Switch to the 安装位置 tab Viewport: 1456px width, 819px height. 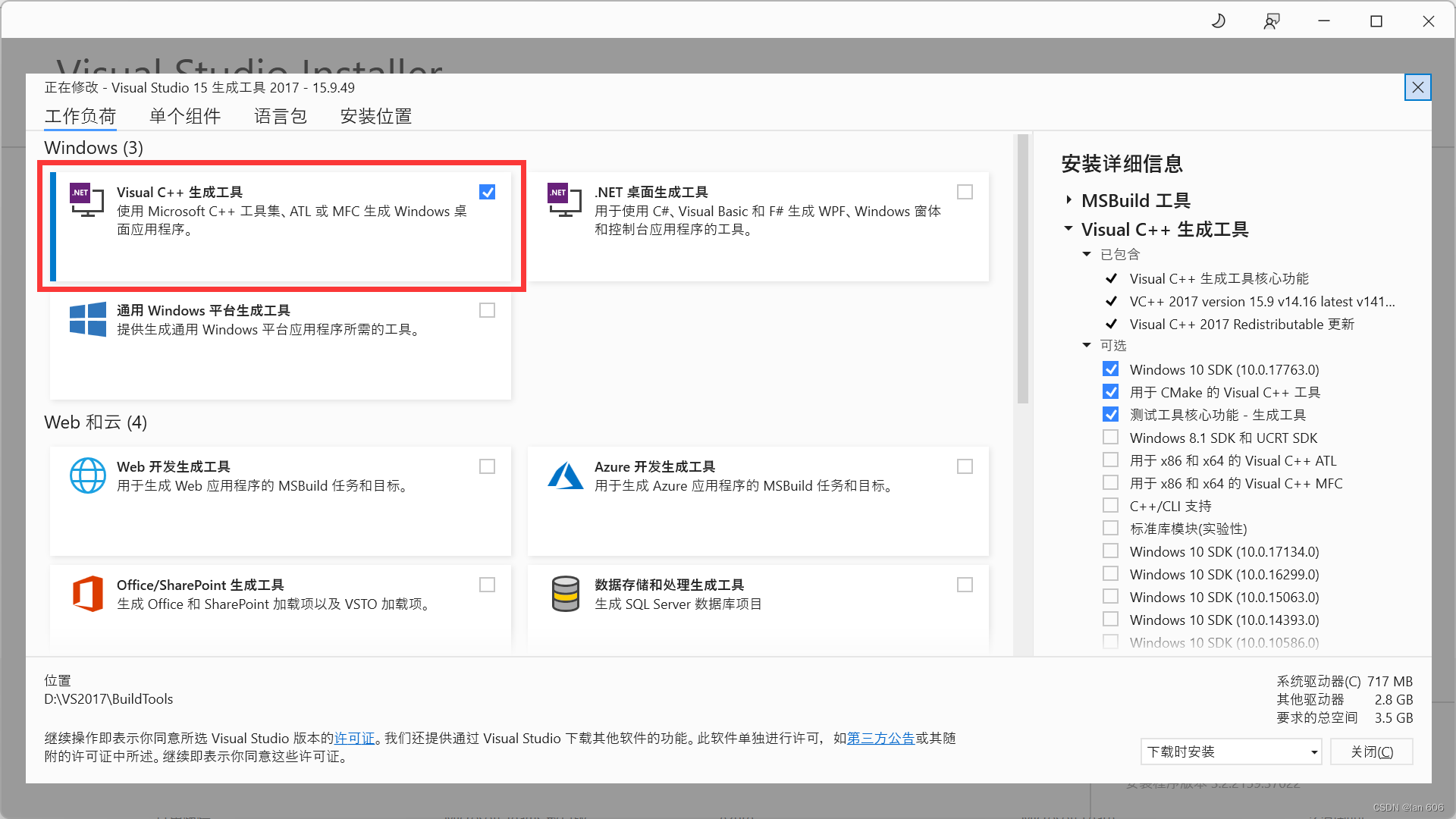[x=376, y=116]
